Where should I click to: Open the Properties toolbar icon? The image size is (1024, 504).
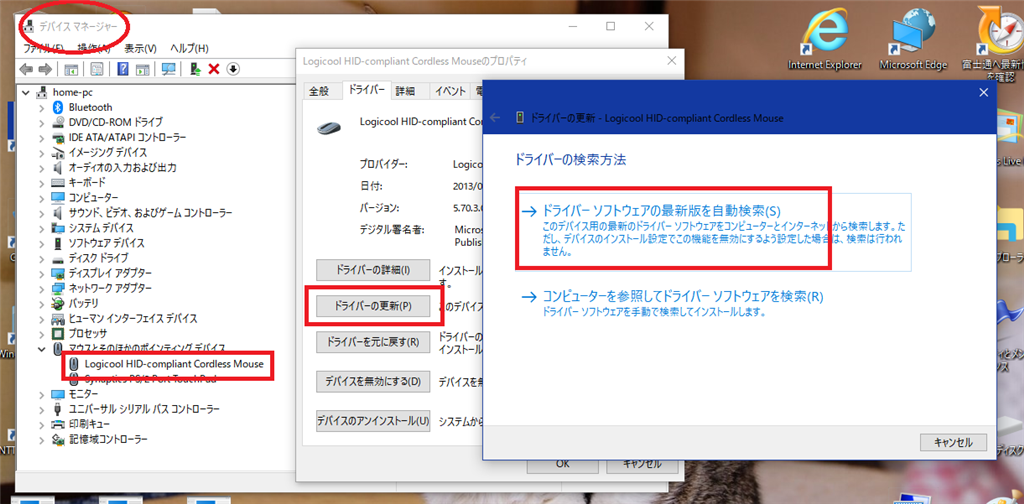point(97,69)
